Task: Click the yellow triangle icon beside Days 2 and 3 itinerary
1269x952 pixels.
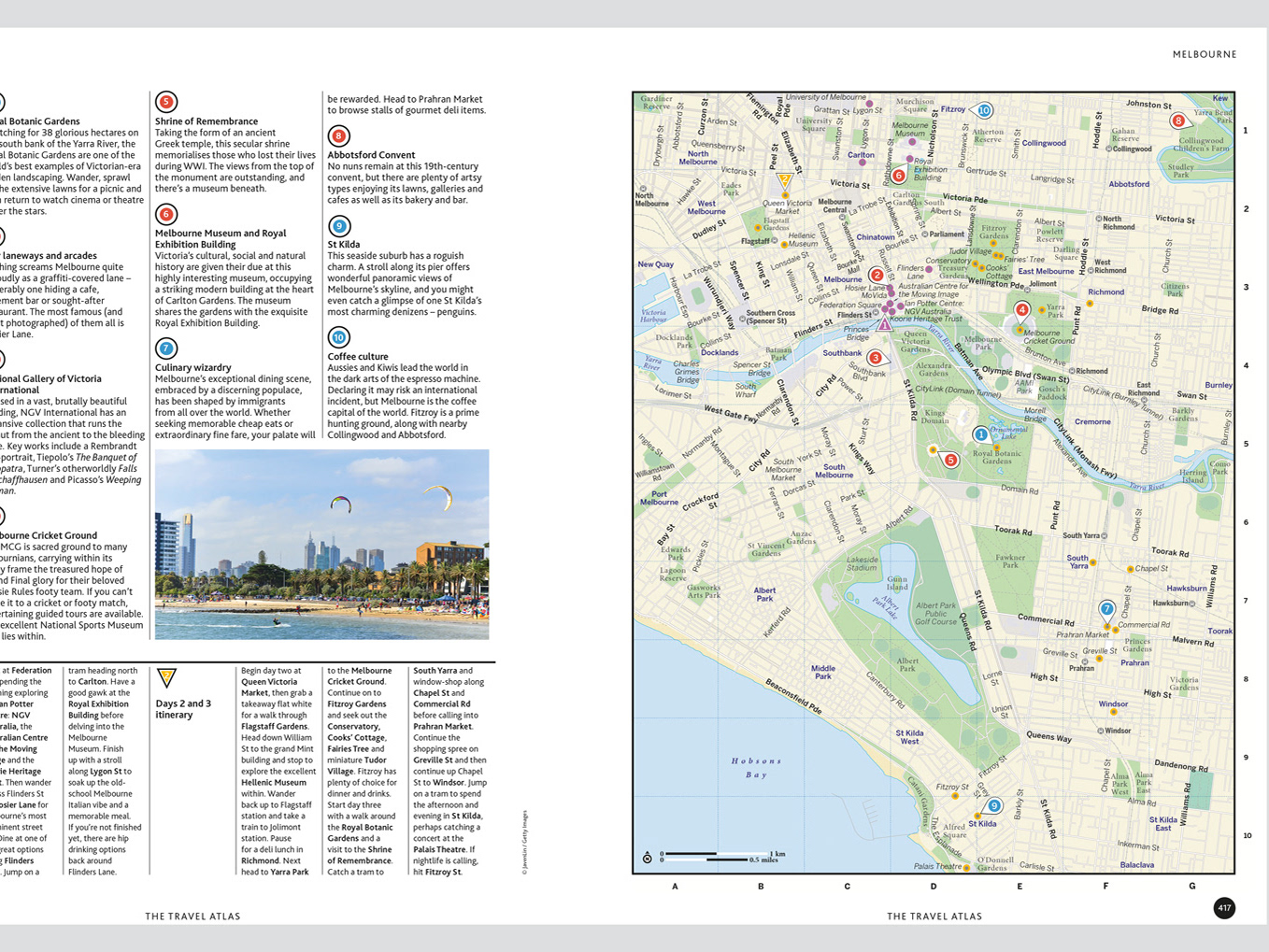Action: (x=166, y=677)
